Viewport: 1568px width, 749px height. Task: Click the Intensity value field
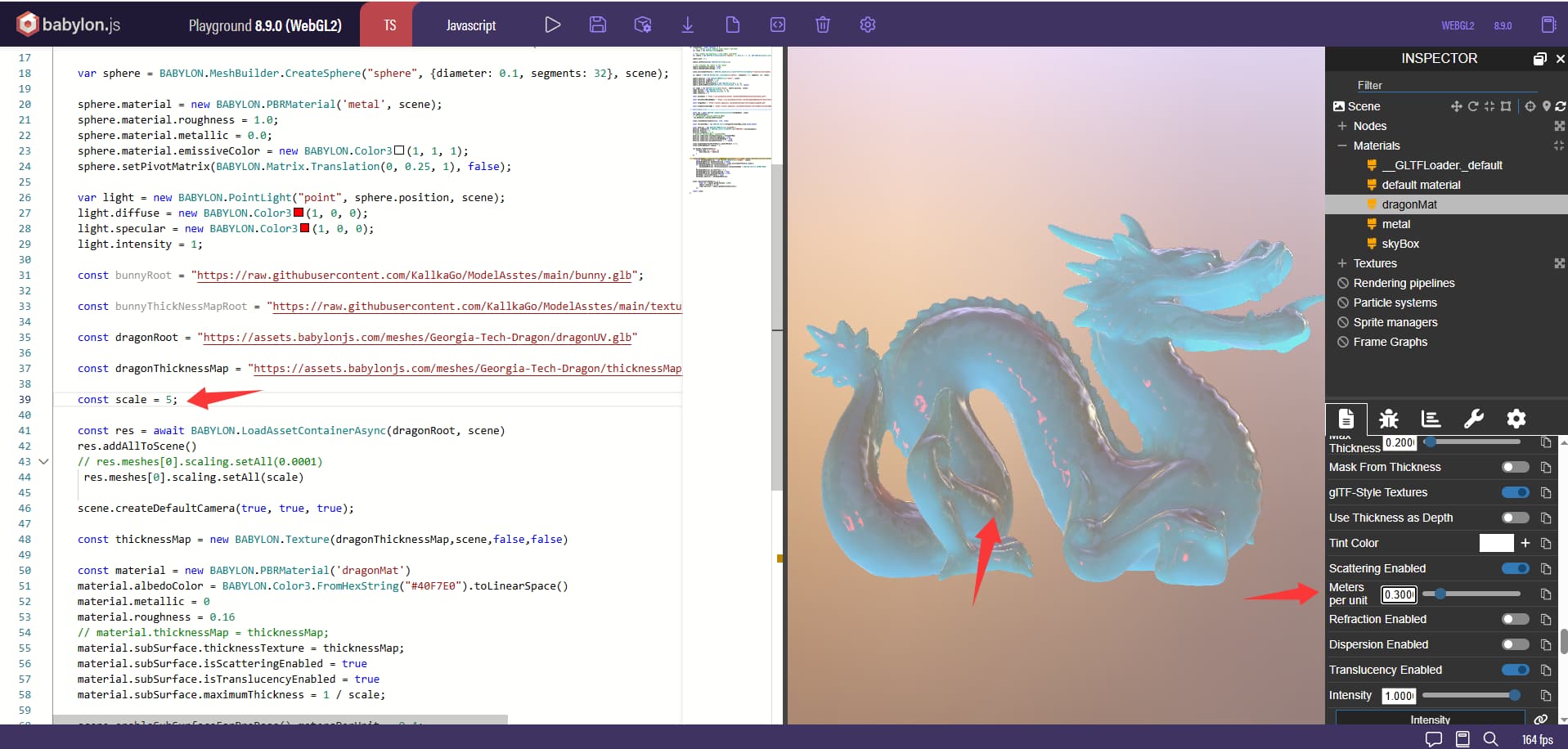[1399, 696]
